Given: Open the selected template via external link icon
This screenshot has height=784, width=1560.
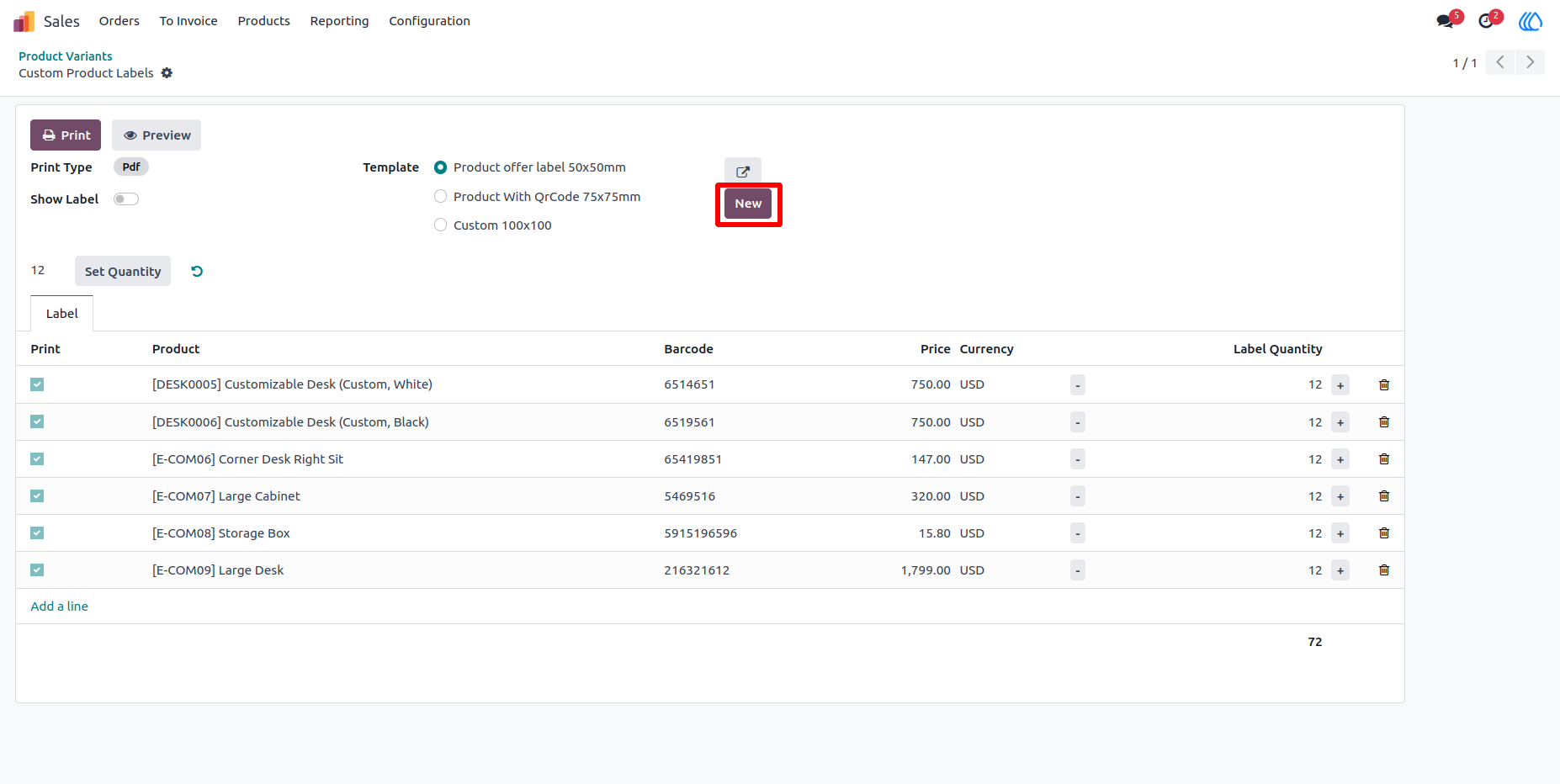Looking at the screenshot, I should pos(743,171).
